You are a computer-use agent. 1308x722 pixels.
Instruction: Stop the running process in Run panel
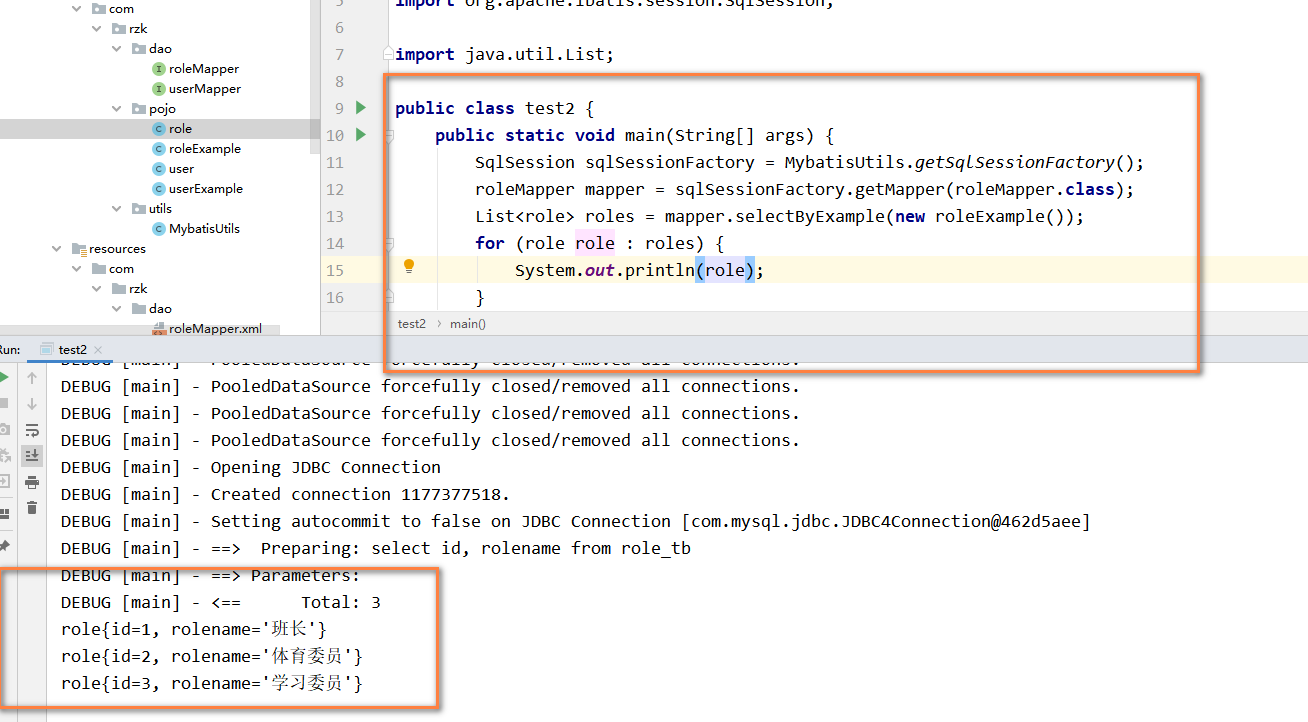3,403
